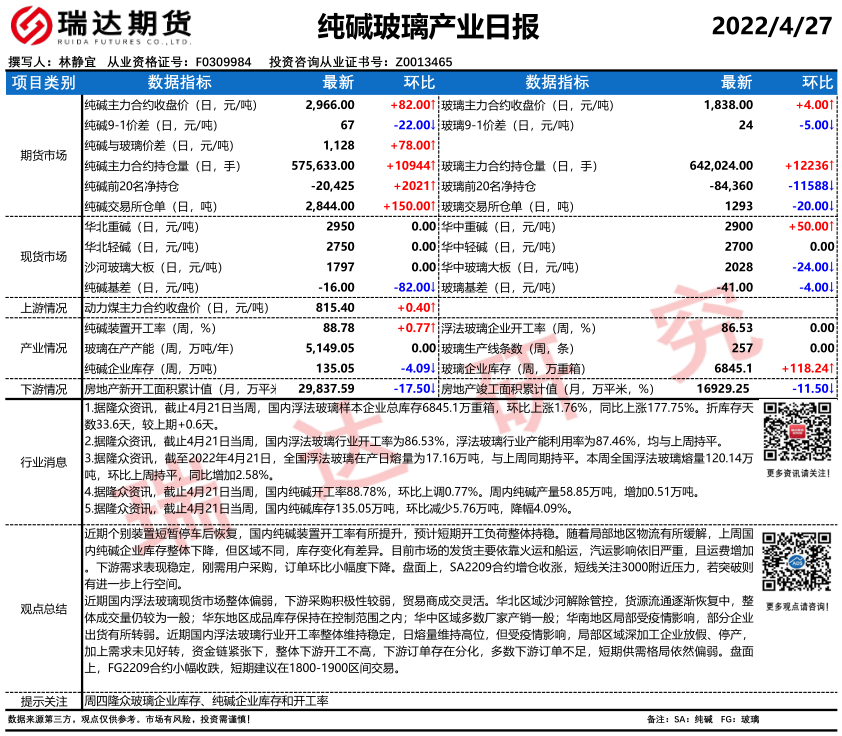Click the 项目类别 column header

pos(43,82)
